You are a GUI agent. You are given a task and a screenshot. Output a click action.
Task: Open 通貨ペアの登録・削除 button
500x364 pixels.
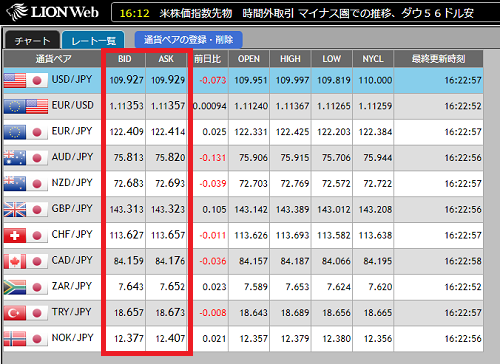[188, 40]
